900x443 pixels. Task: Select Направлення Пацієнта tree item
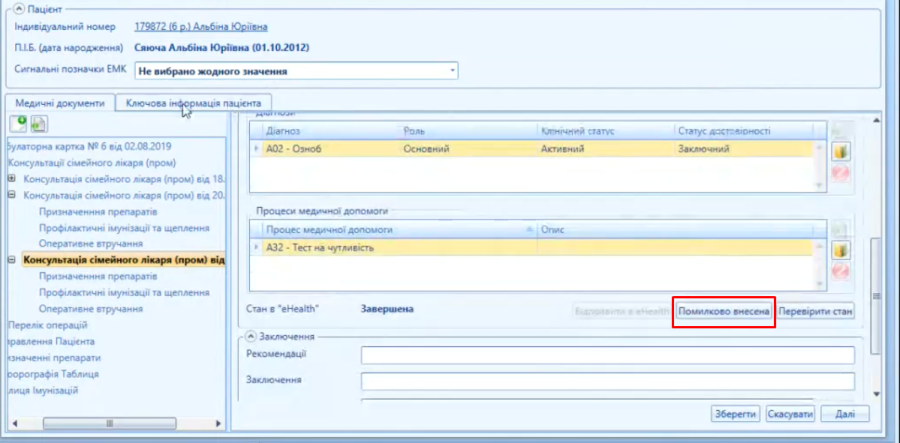pyautogui.click(x=51, y=341)
